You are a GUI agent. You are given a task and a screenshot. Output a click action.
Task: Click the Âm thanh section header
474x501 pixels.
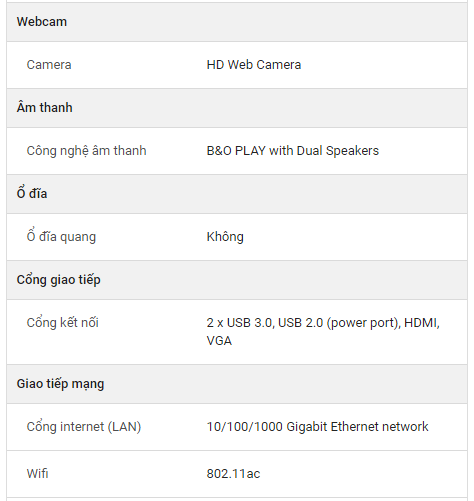coord(237,108)
